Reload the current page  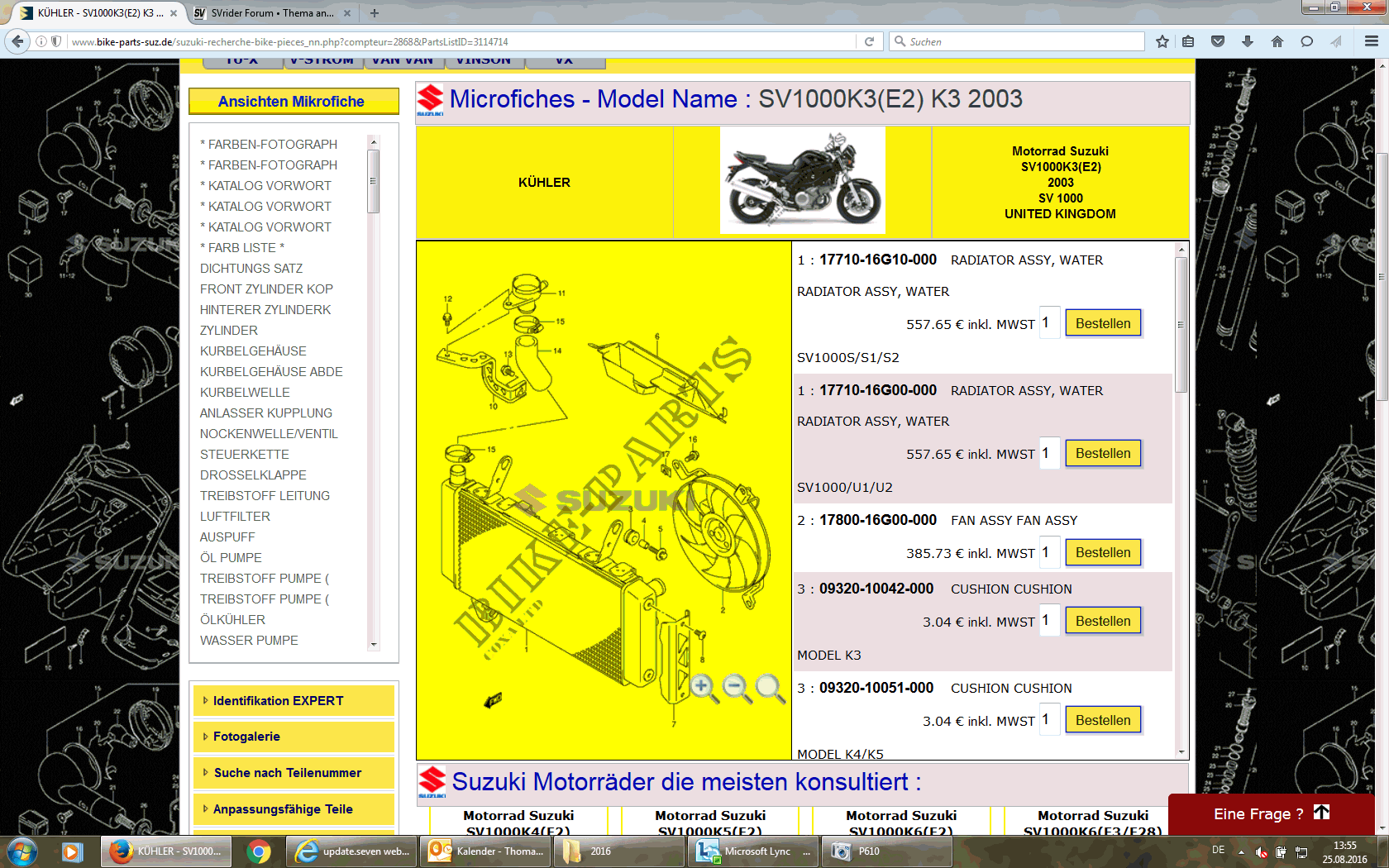pyautogui.click(x=869, y=41)
